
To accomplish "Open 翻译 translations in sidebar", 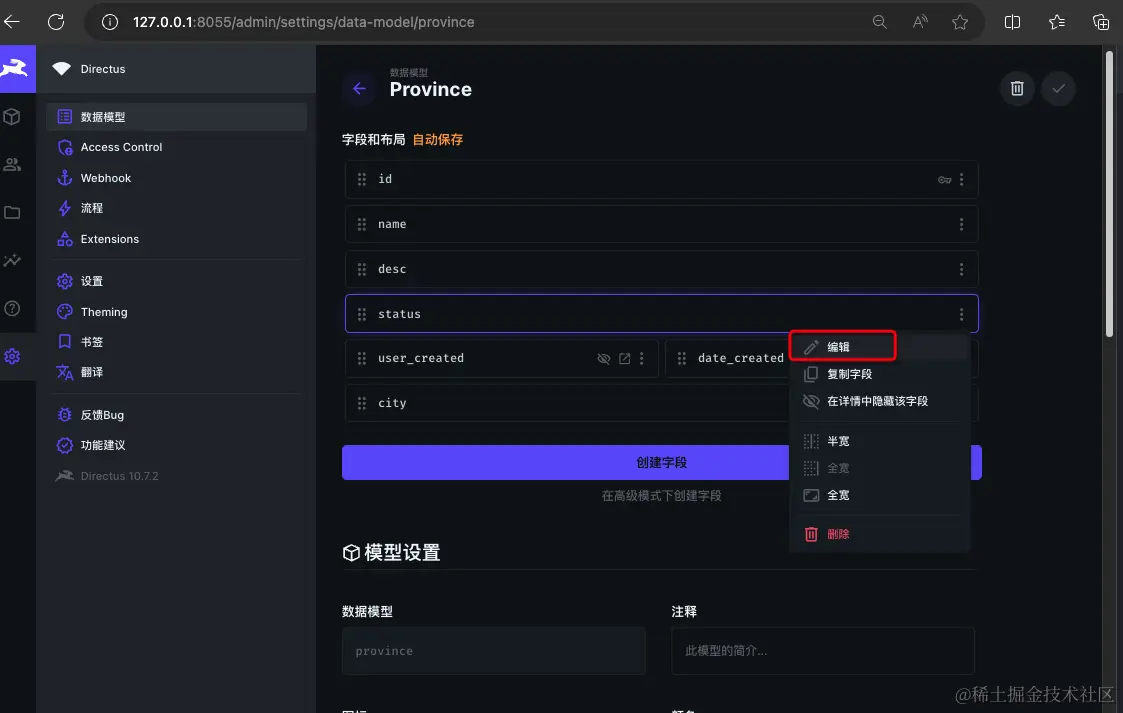I will tap(177, 372).
